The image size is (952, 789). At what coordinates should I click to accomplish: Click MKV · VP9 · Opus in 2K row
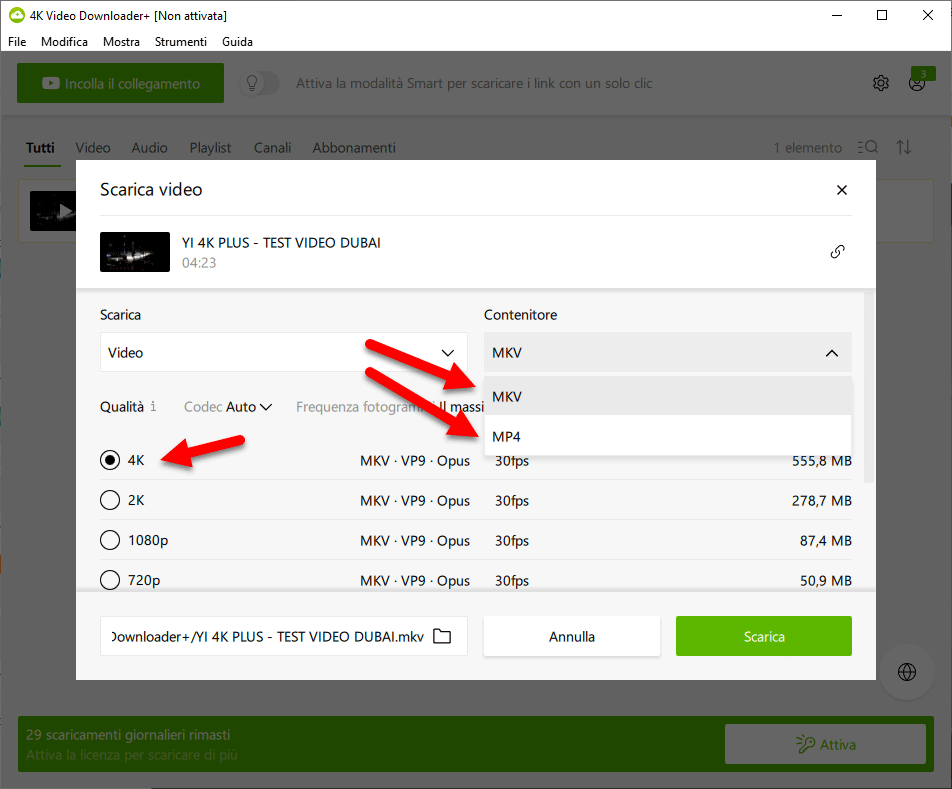pos(415,501)
